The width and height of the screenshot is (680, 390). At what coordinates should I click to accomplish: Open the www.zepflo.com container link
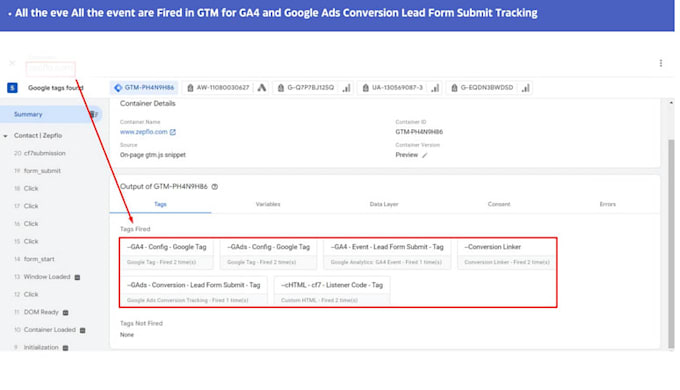point(144,132)
